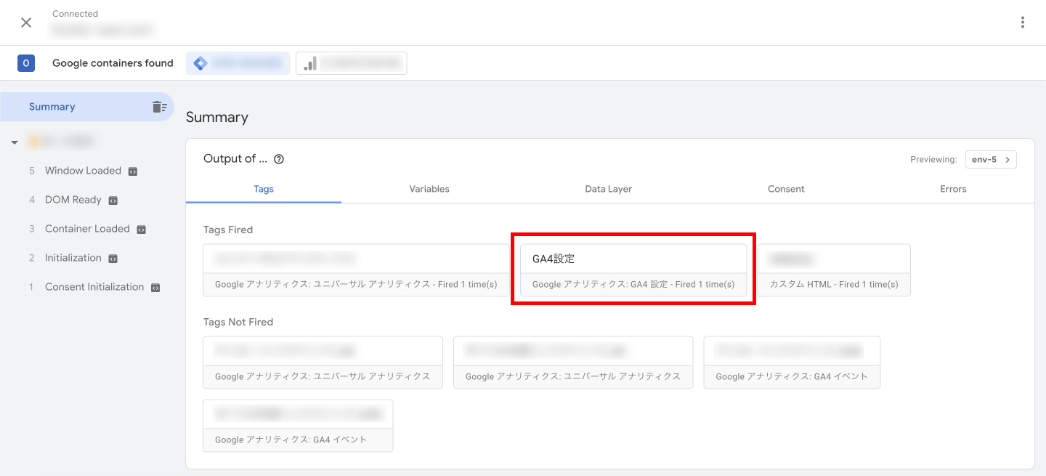1046x476 pixels.
Task: Switch to the Tags tab
Action: tap(264, 189)
